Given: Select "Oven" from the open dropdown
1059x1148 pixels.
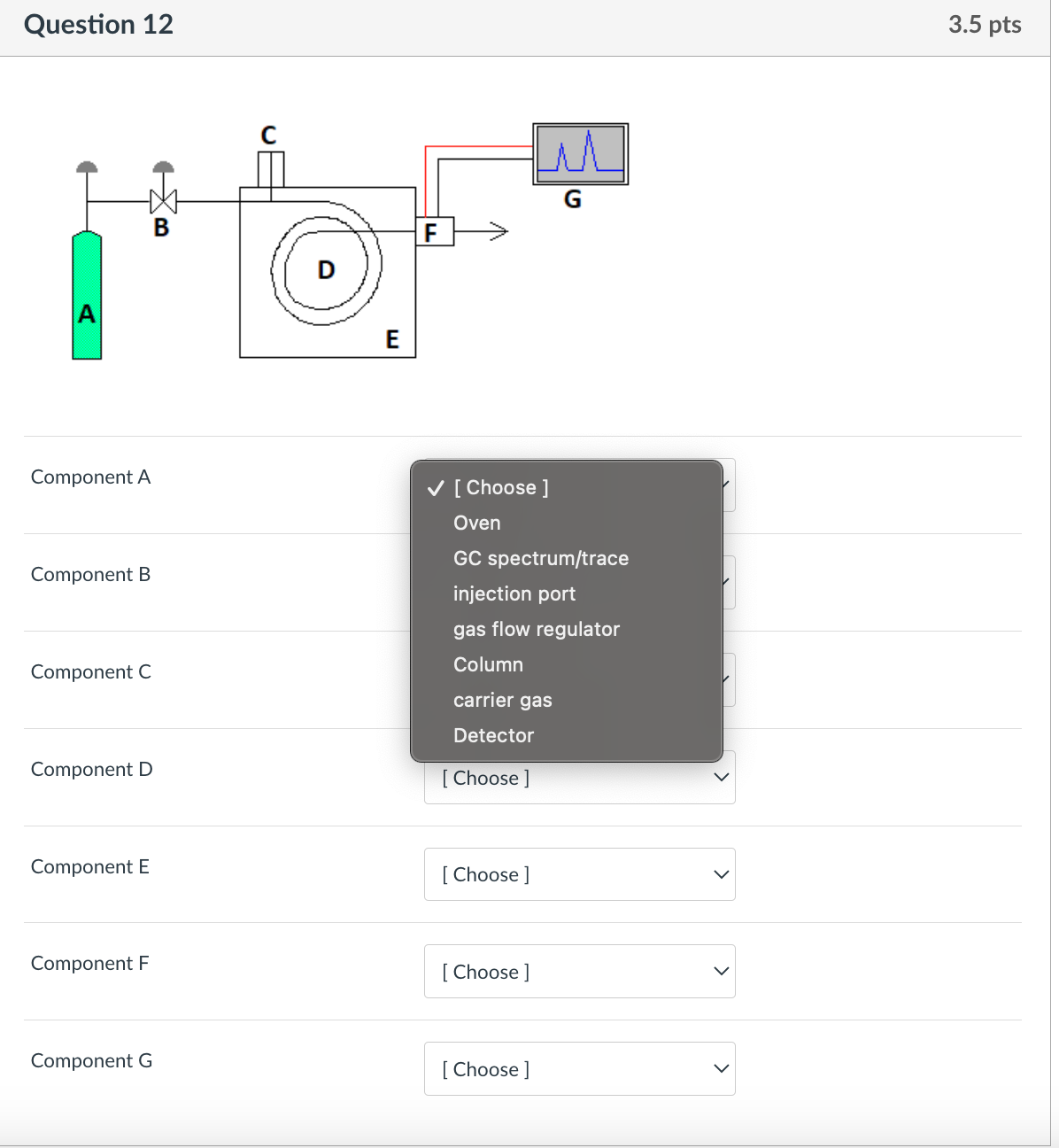Looking at the screenshot, I should coord(476,523).
